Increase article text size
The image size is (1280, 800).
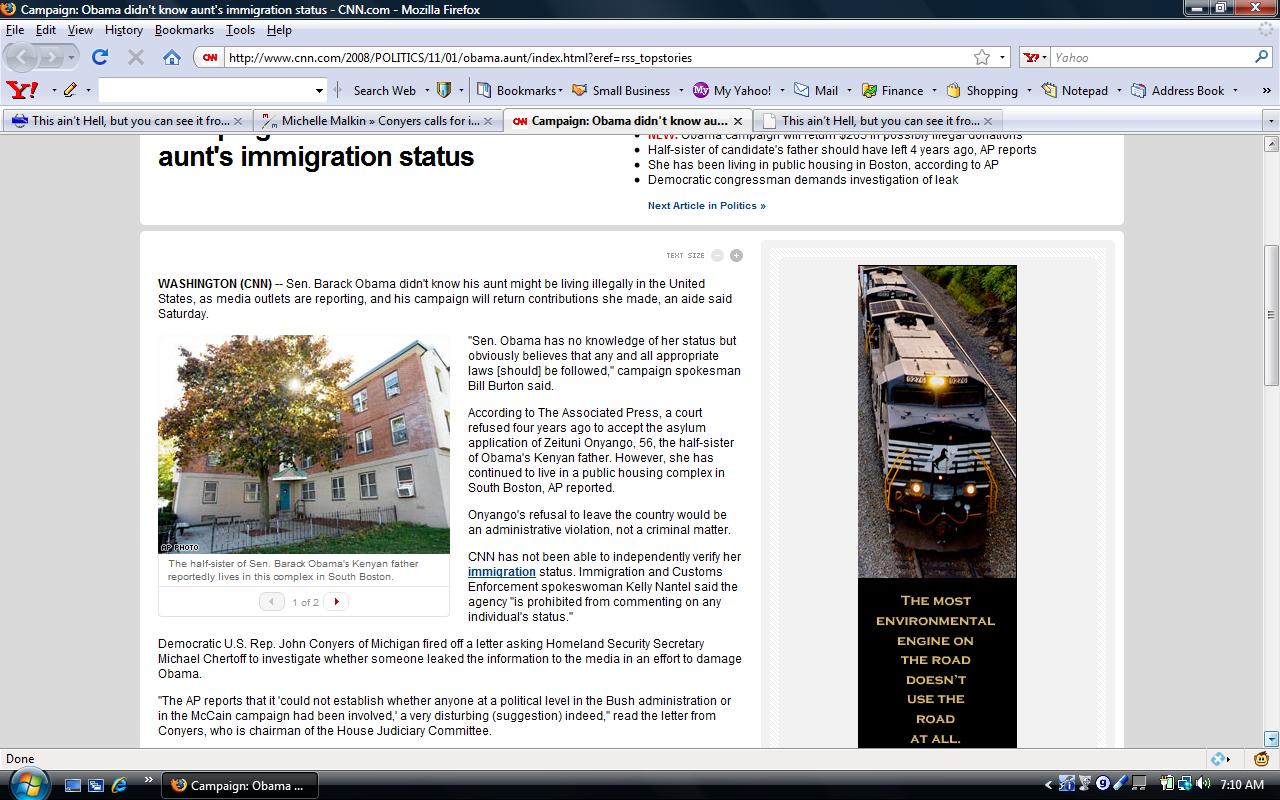tap(736, 256)
